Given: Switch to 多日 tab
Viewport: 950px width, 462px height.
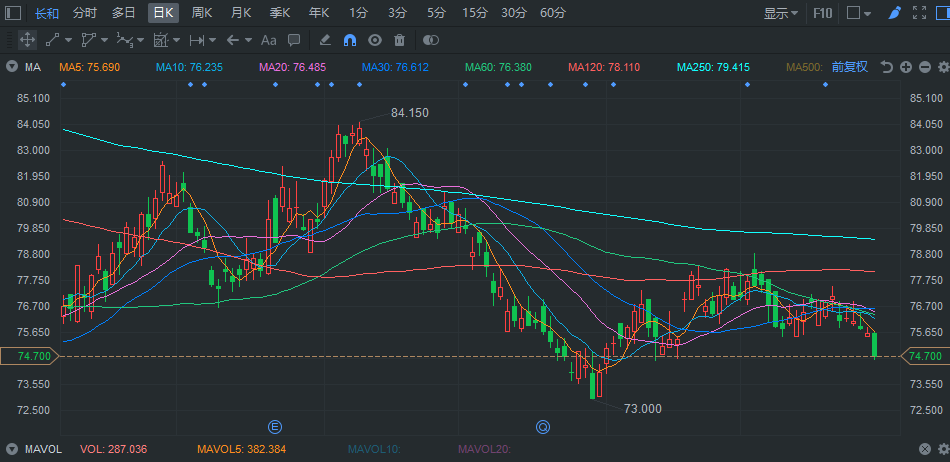Looking at the screenshot, I should (124, 13).
